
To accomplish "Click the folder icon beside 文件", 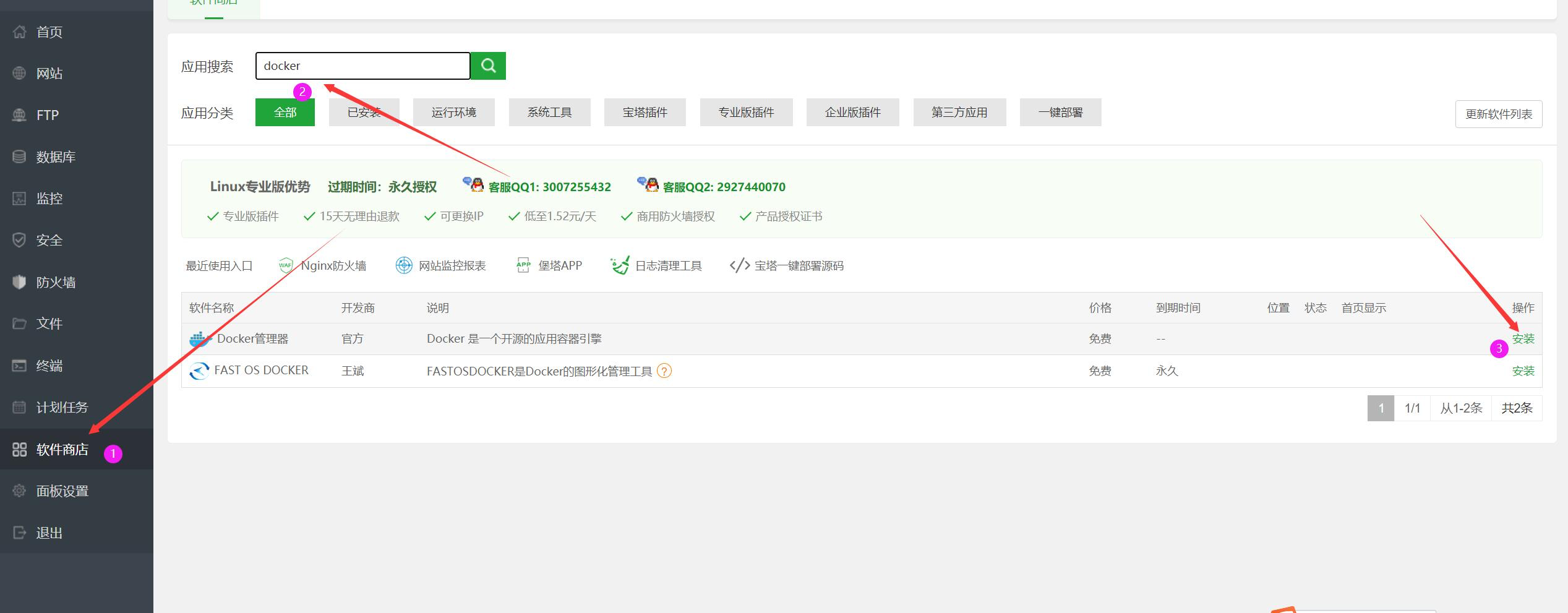I will [19, 324].
